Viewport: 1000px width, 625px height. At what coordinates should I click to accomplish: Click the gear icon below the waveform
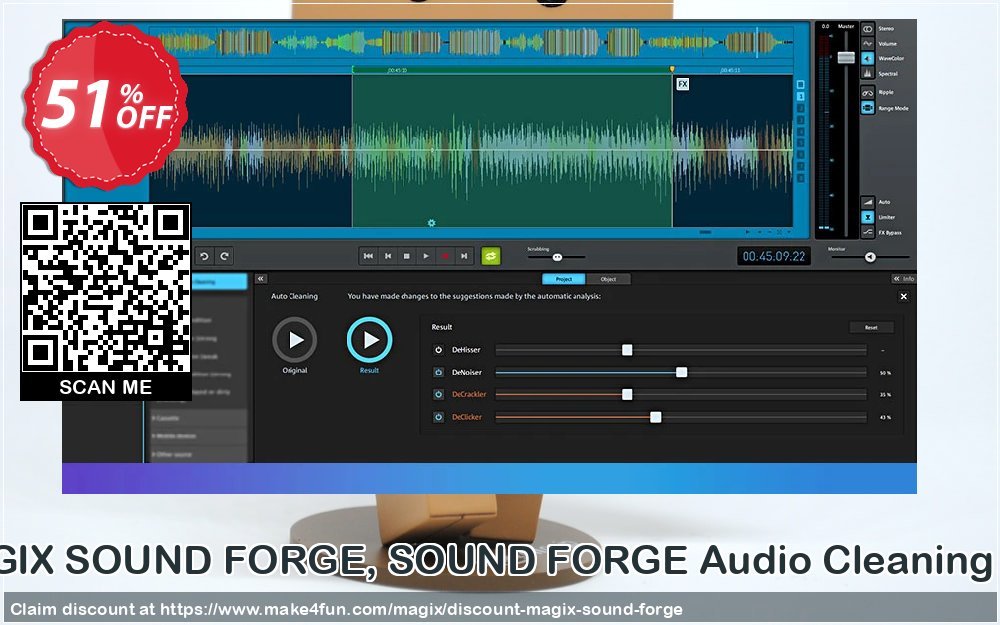point(431,223)
